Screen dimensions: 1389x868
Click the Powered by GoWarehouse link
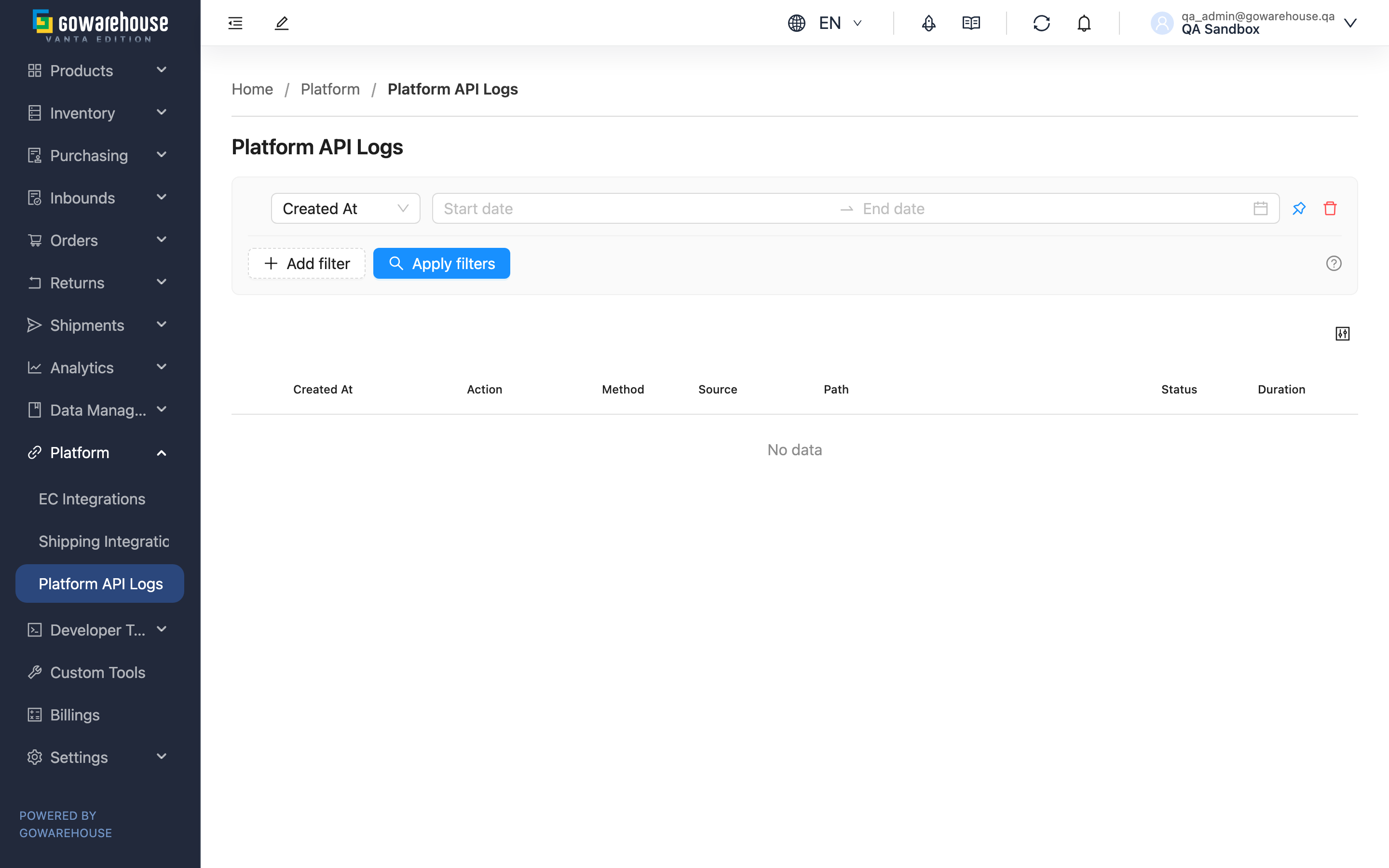coord(66,825)
